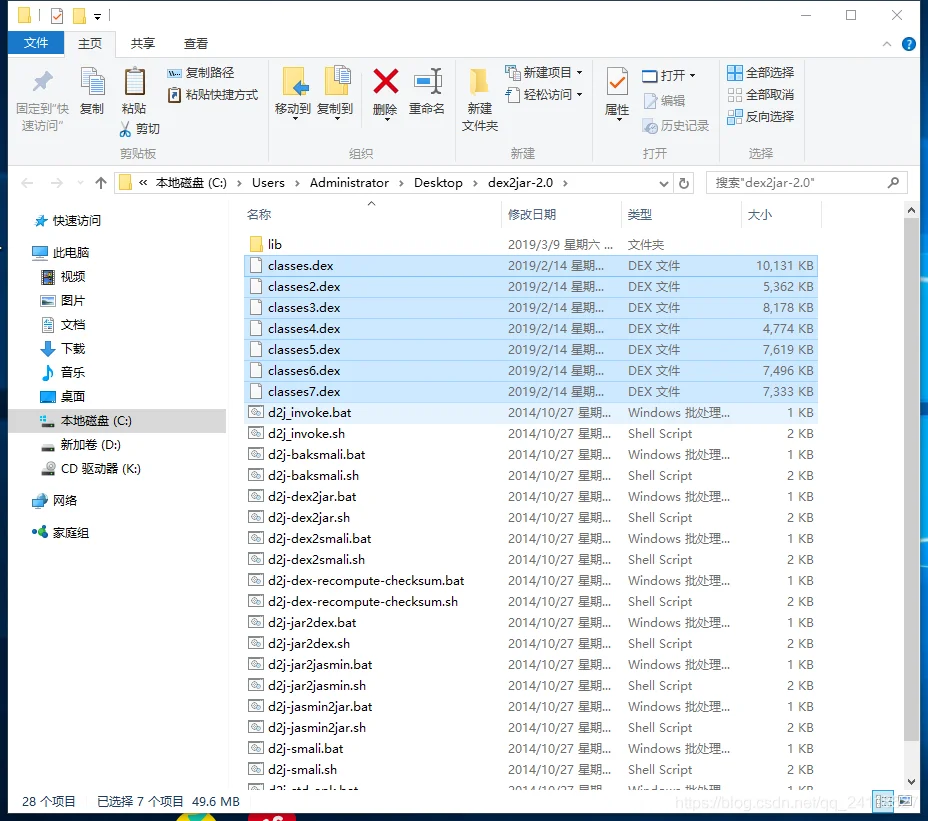Screen dimensions: 928x821
Task: Select New Volume (D:) drive
Action: pos(81,445)
